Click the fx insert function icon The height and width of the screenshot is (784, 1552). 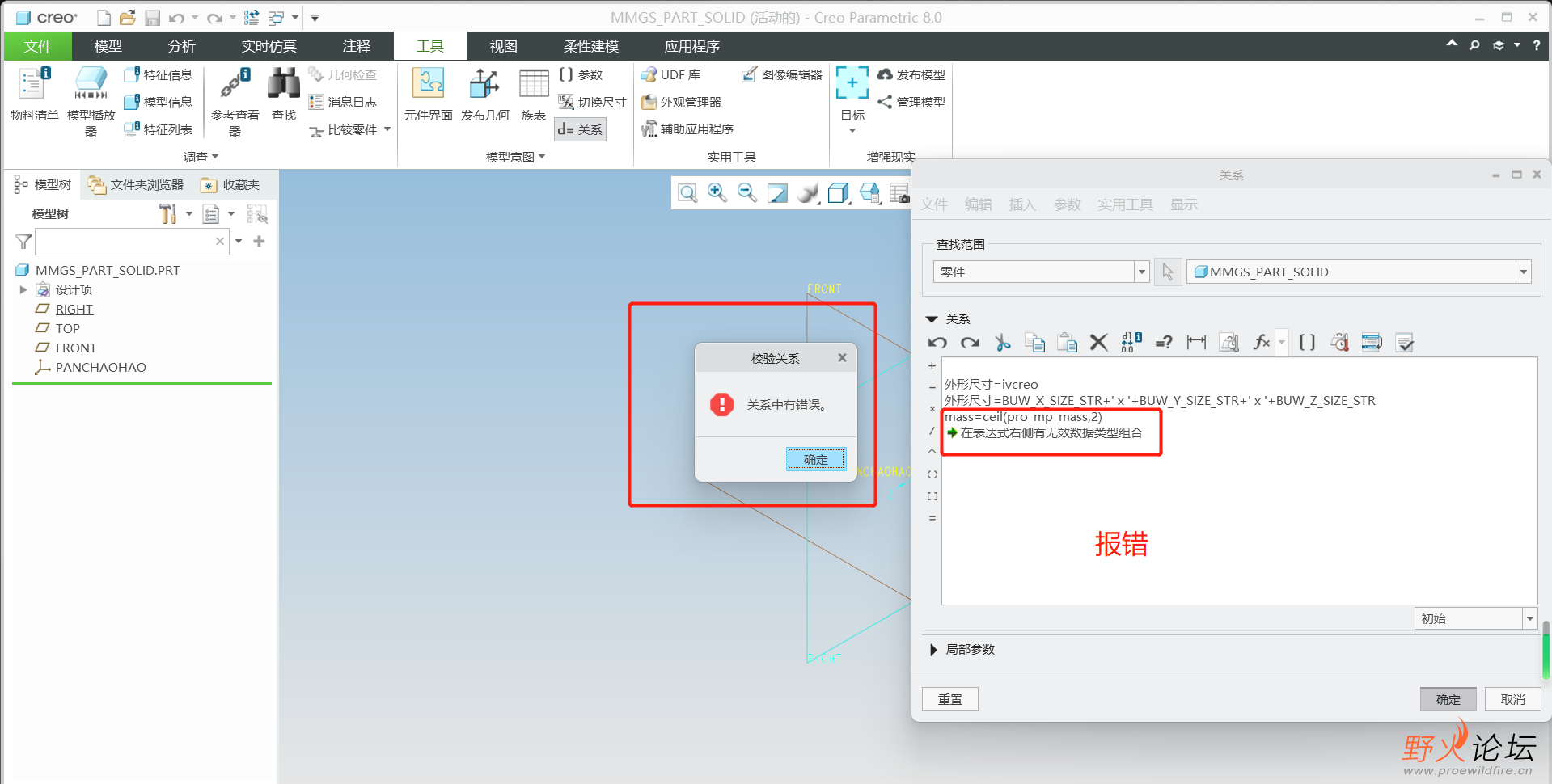[x=1262, y=343]
